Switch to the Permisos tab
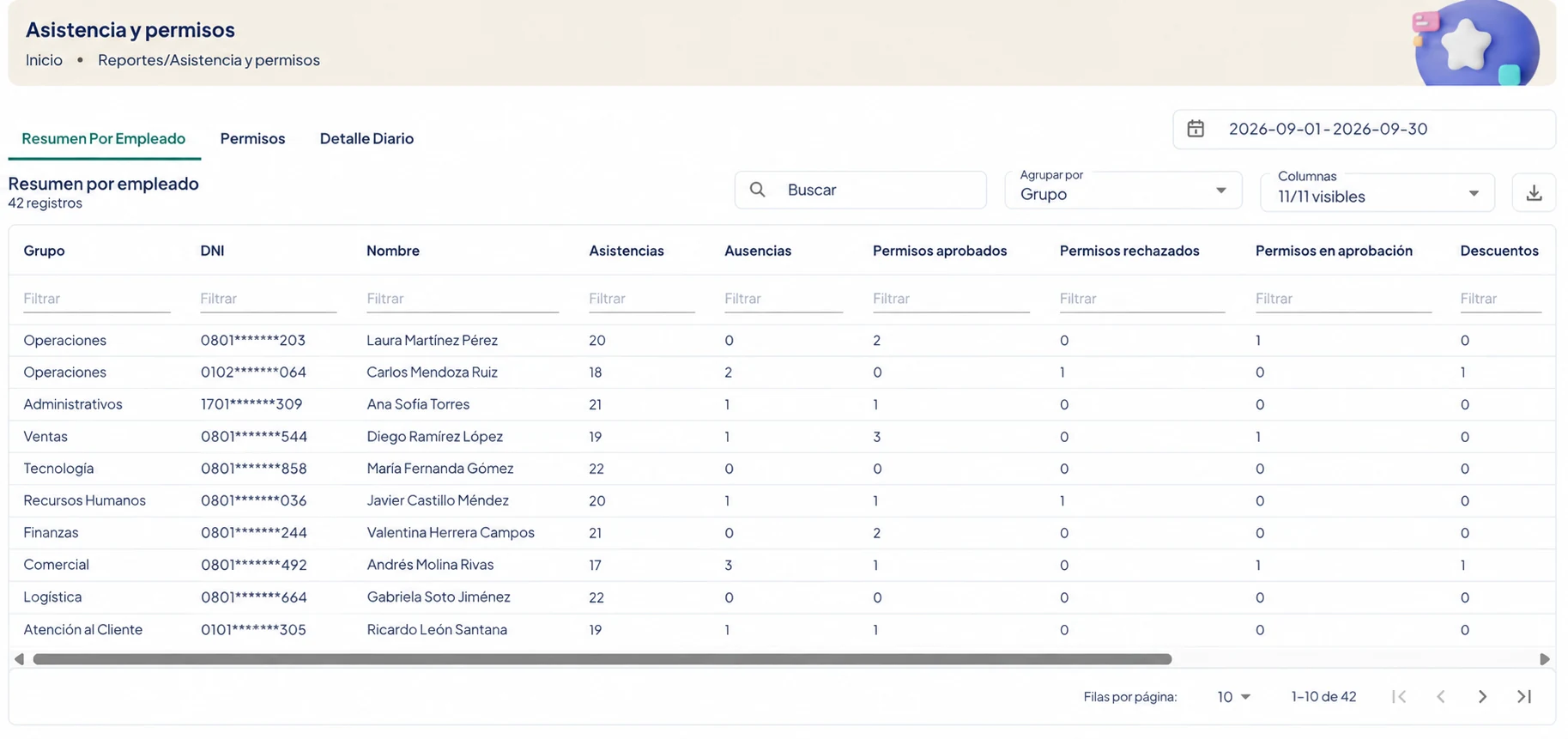 coord(252,138)
